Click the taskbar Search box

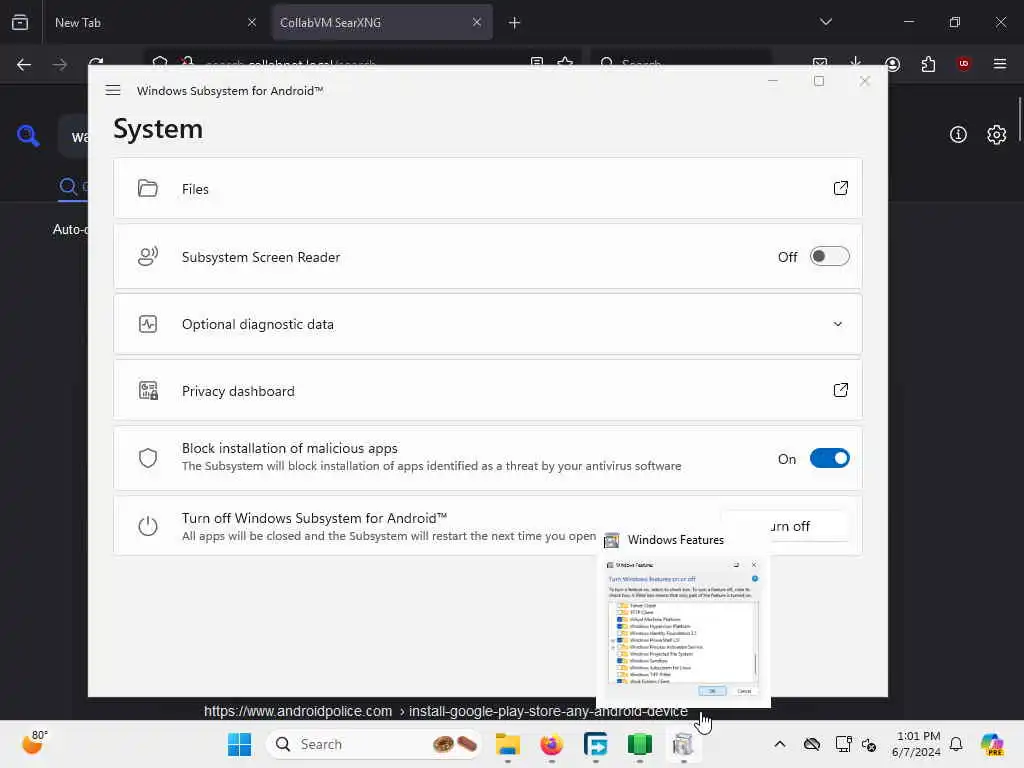[374, 744]
